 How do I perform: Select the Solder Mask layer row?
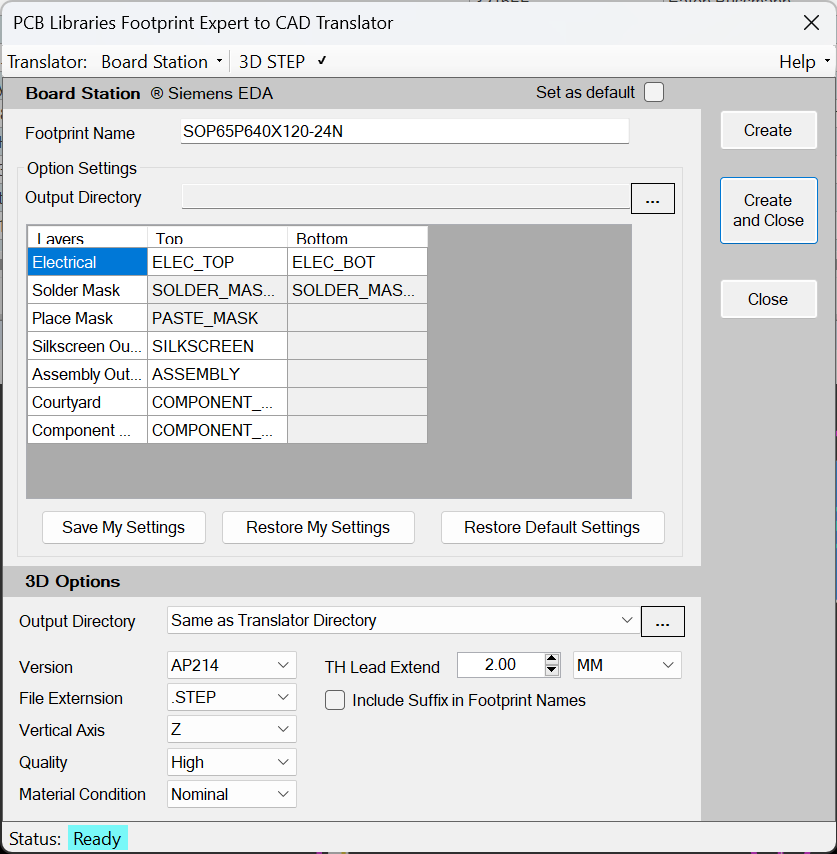click(87, 290)
